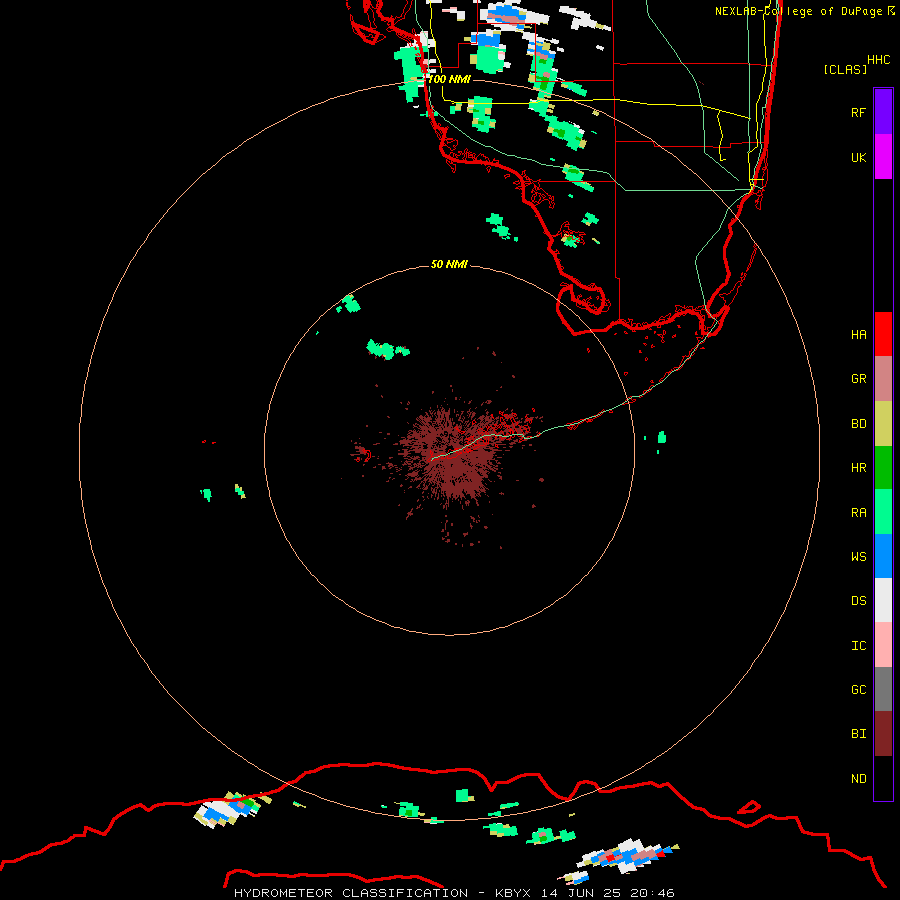Click the [CLAS] unit label

(845, 69)
